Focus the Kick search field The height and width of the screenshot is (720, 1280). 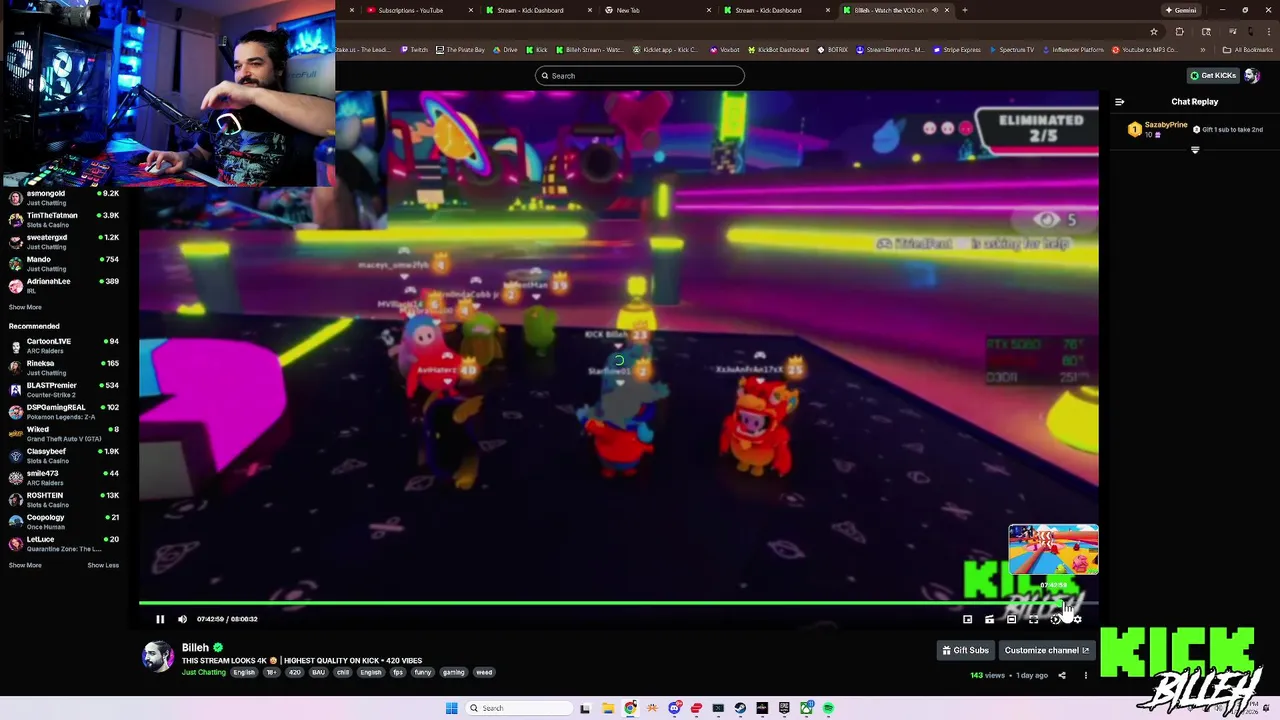640,75
